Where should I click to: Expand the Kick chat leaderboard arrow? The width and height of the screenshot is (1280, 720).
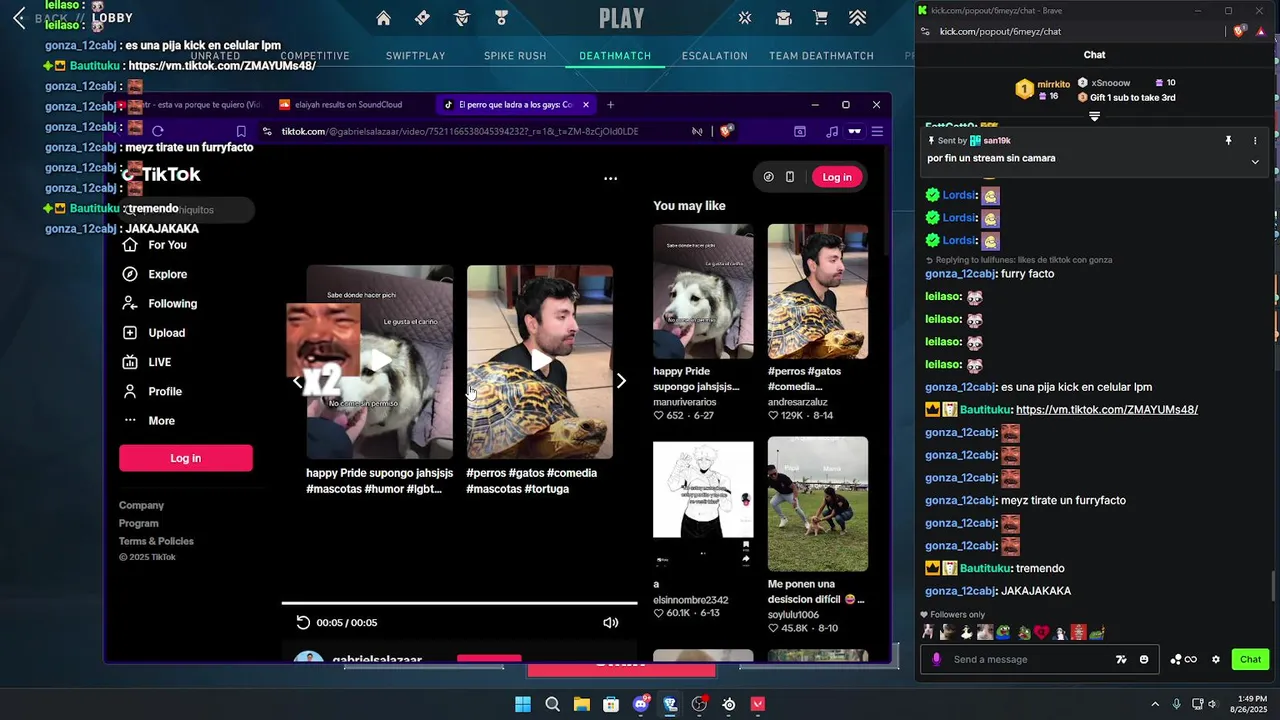1094,117
